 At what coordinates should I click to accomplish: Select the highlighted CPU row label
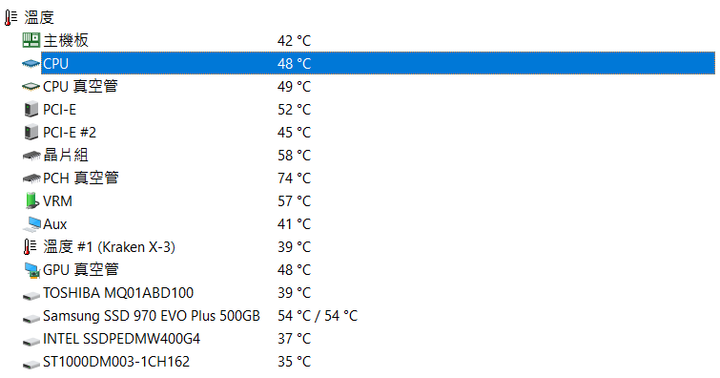pyautogui.click(x=56, y=63)
